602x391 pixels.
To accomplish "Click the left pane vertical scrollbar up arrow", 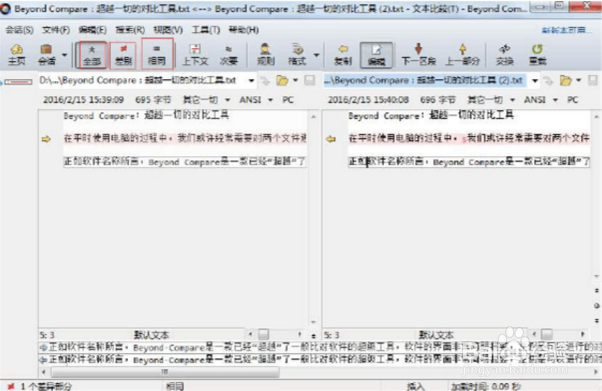I will 314,116.
